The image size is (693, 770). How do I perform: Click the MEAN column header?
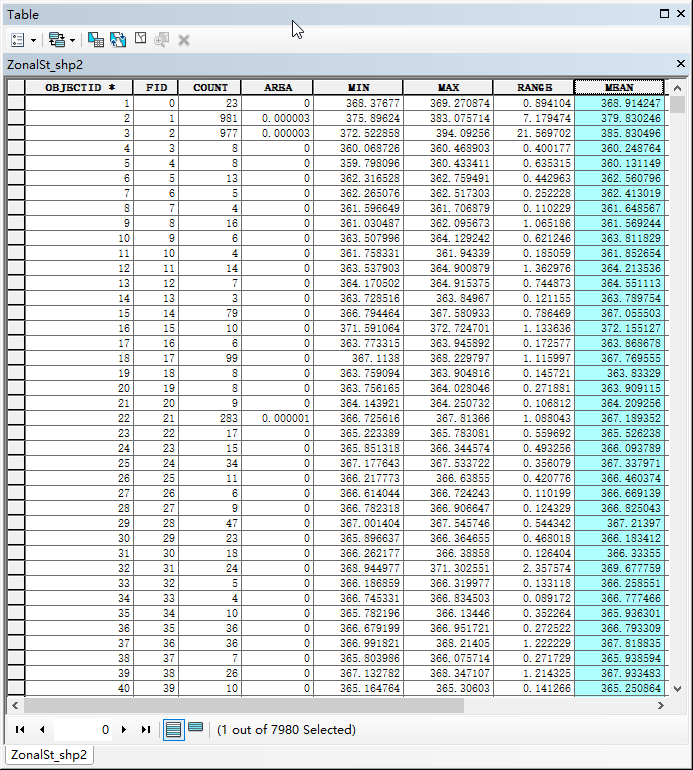[619, 87]
